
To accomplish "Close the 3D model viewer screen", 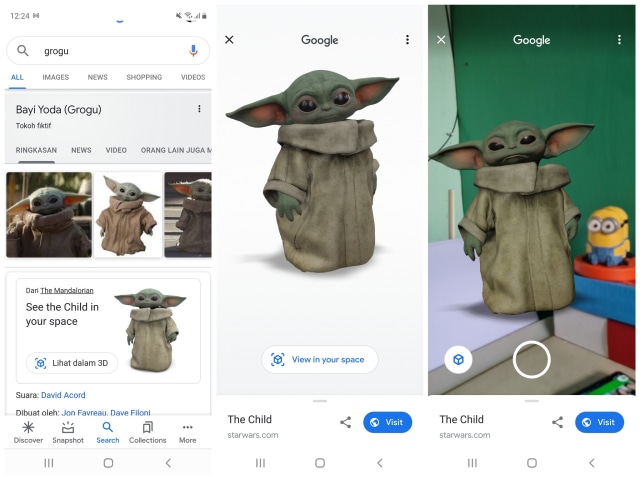I will coord(229,40).
